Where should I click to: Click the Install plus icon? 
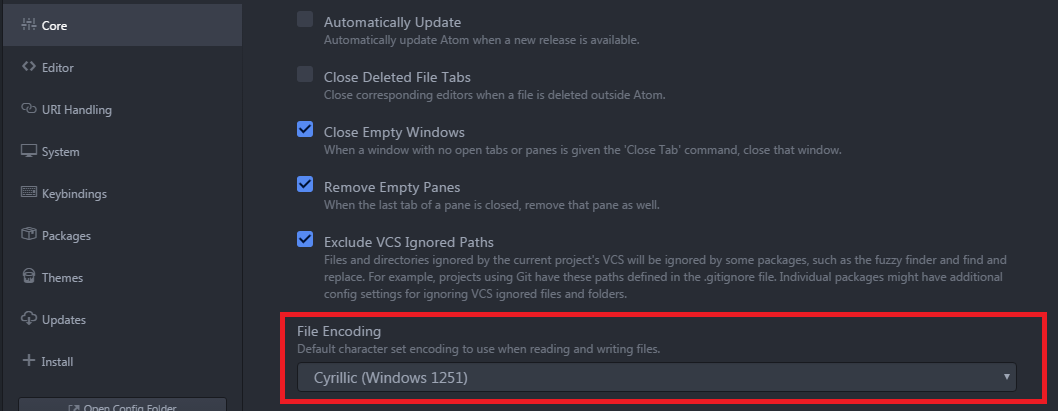(x=28, y=360)
